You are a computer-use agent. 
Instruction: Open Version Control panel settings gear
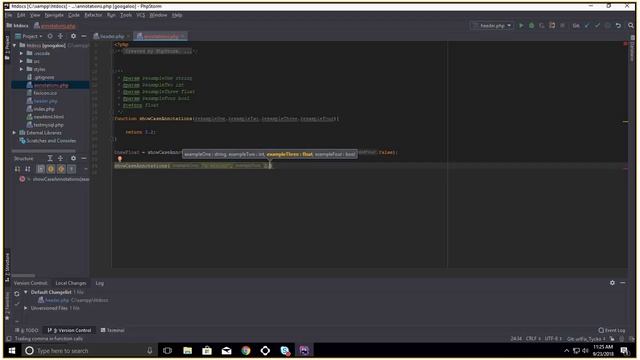(612, 282)
